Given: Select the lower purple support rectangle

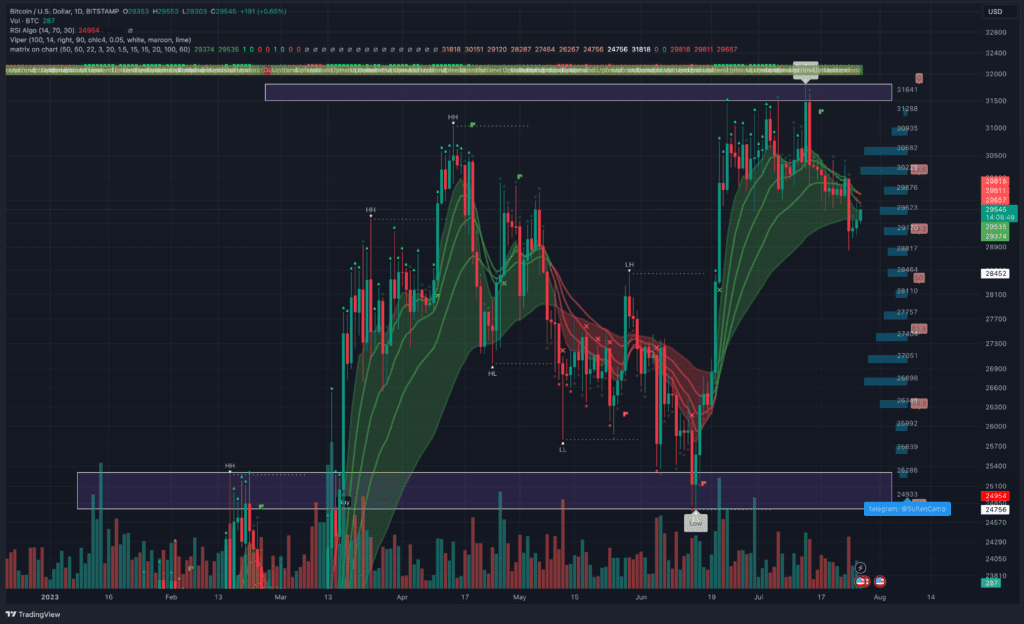Looking at the screenshot, I should click(484, 490).
